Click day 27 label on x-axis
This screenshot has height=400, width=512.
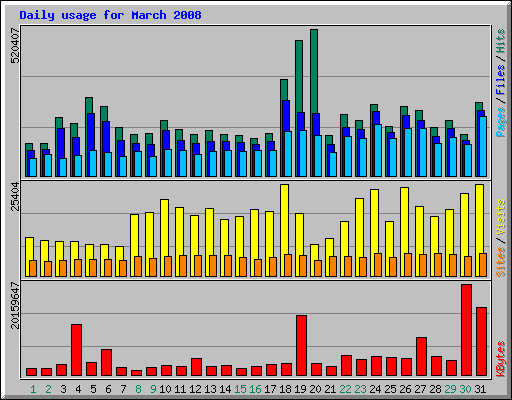pyautogui.click(x=420, y=389)
